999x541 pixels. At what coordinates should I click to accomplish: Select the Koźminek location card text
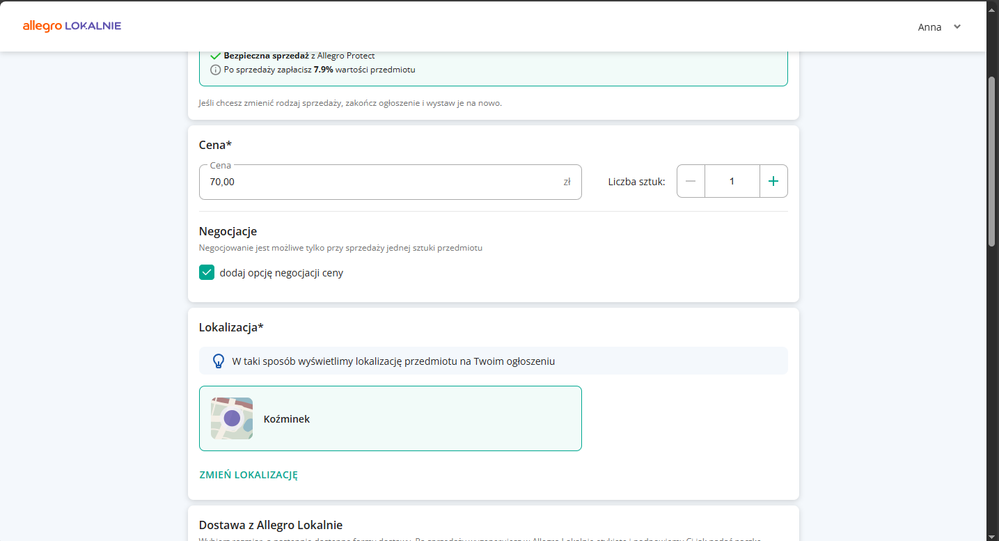pyautogui.click(x=287, y=419)
